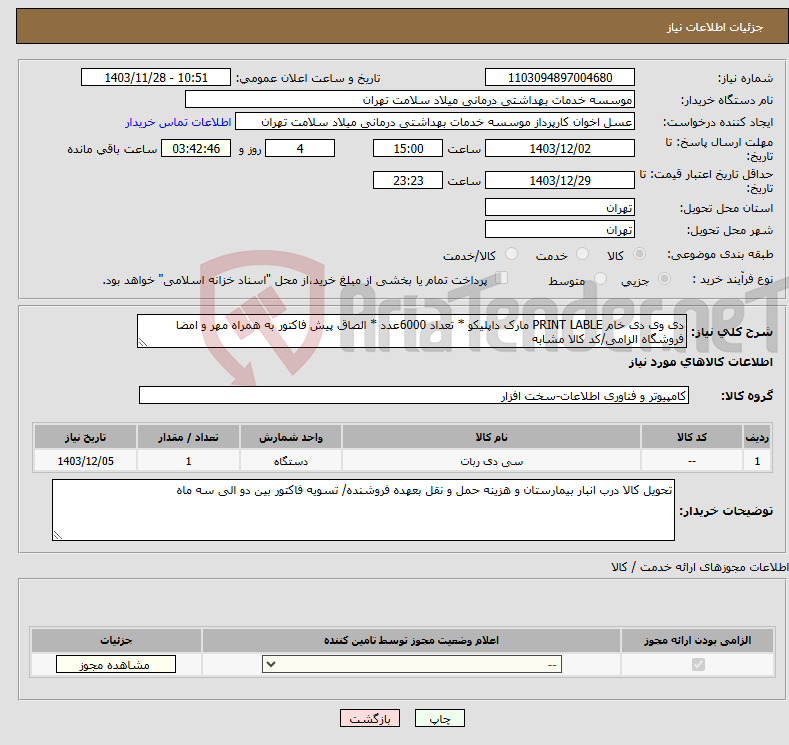Click the need number field 1103094897004680
789x745 pixels.
559,78
